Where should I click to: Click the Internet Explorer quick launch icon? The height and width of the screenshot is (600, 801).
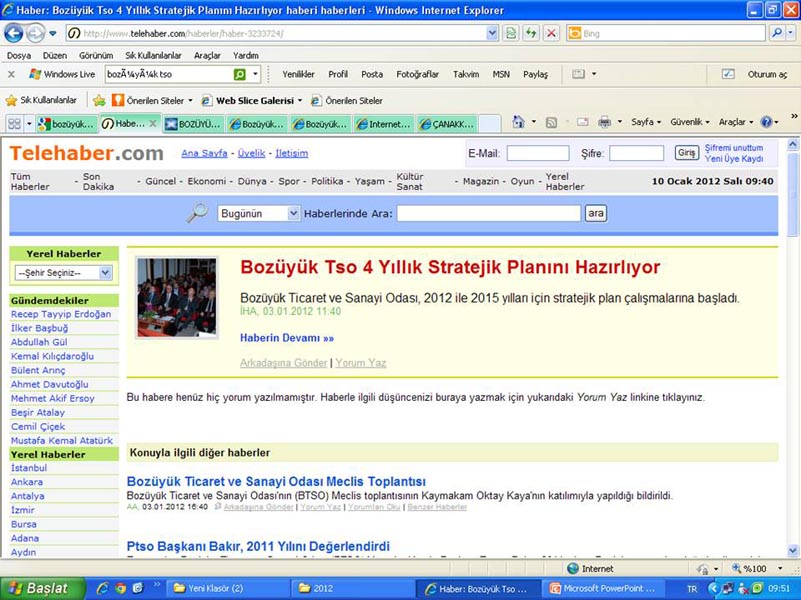pyautogui.click(x=103, y=588)
